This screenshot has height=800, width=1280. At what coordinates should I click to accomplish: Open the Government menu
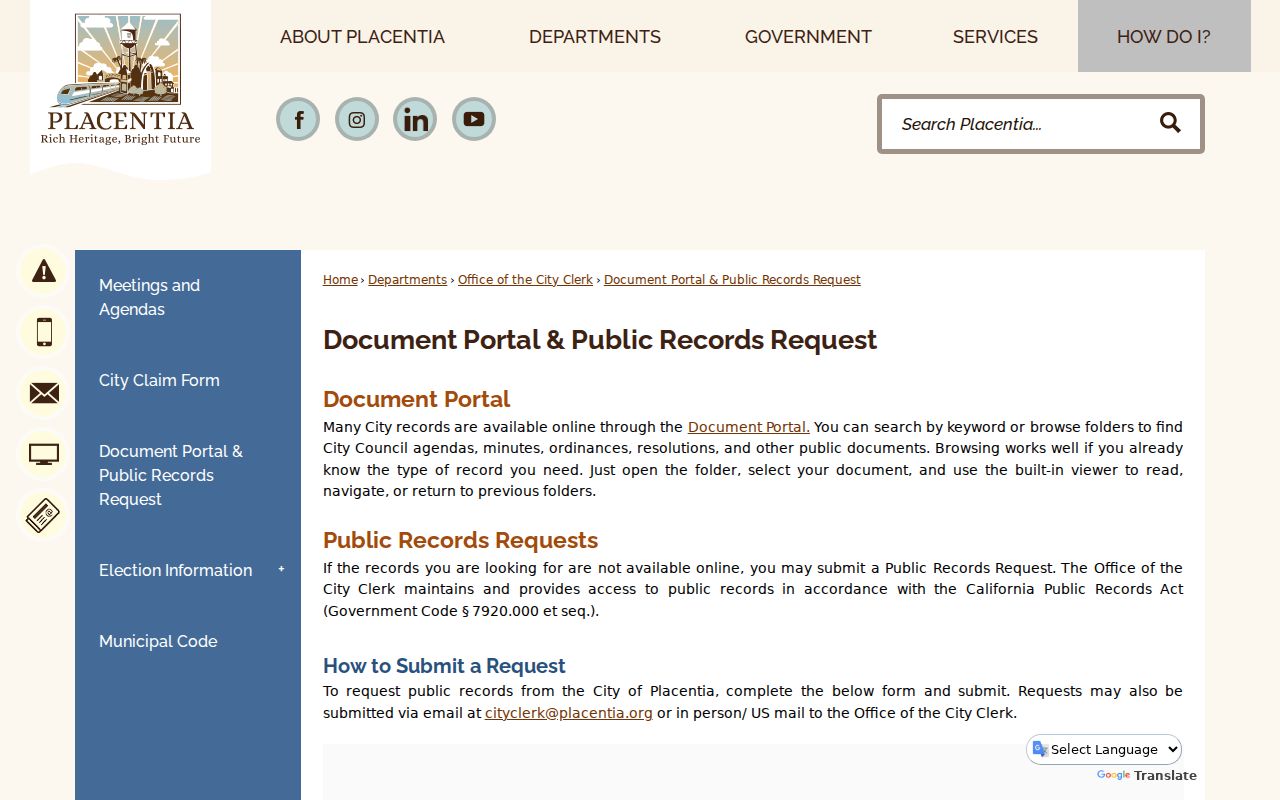point(808,37)
